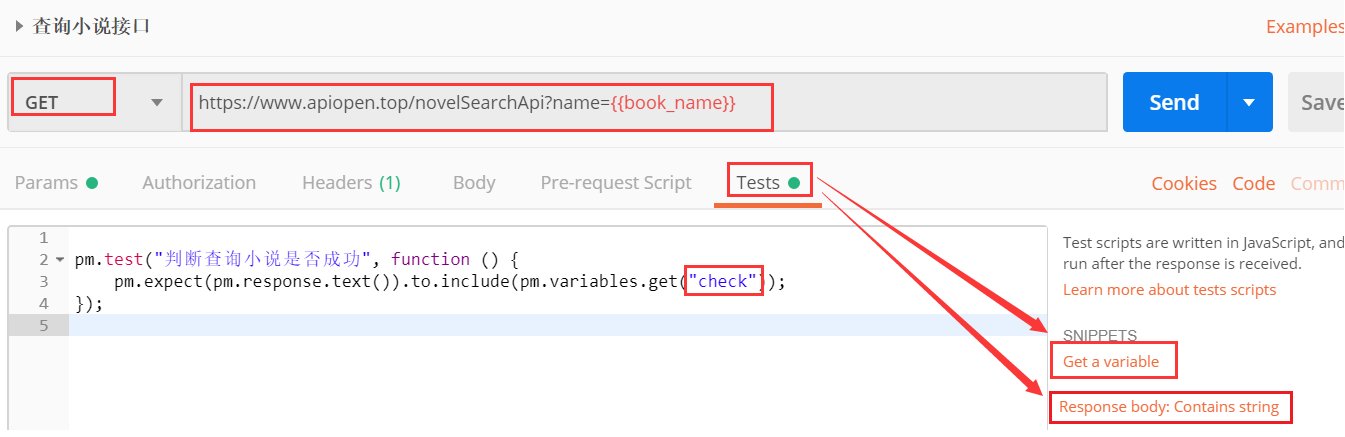Open the Authorization tab
Image resolution: width=1345 pixels, height=437 pixels.
tap(199, 183)
